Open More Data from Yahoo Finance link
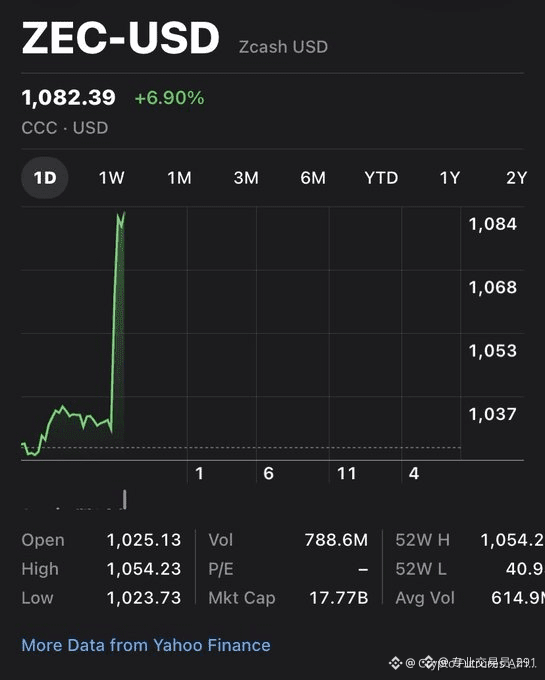The height and width of the screenshot is (680, 545). [x=146, y=645]
